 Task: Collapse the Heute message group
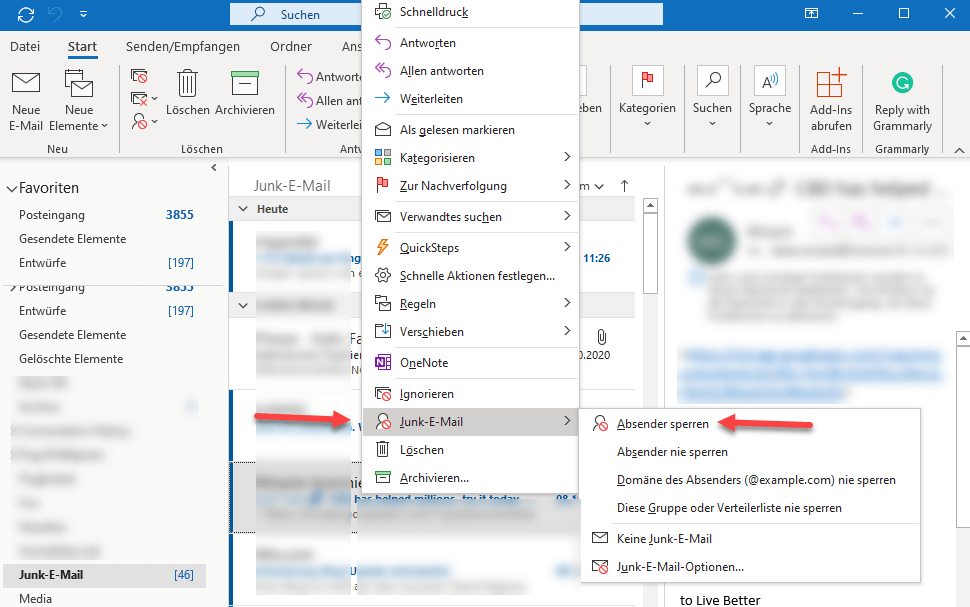pyautogui.click(x=243, y=209)
